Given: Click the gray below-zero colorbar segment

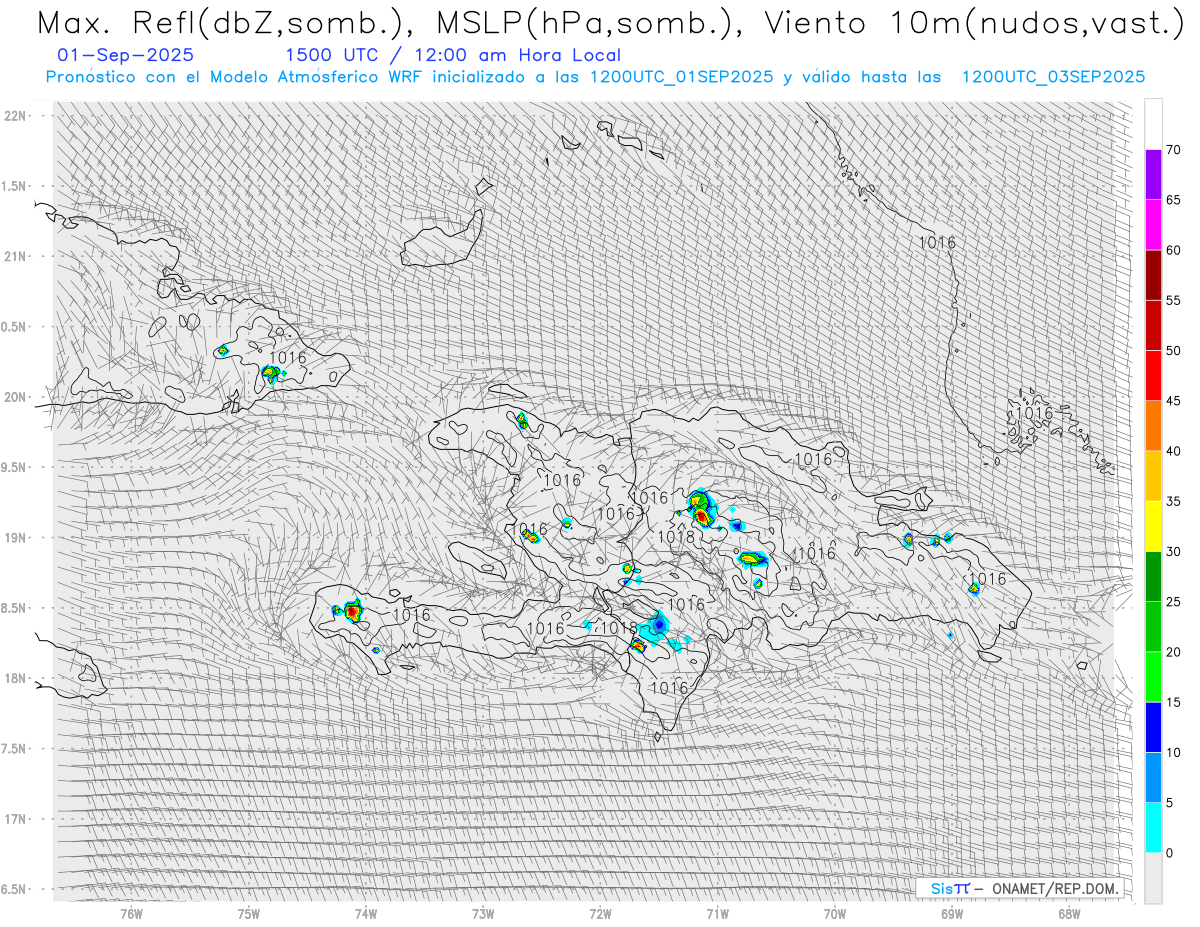Looking at the screenshot, I should (x=1153, y=878).
